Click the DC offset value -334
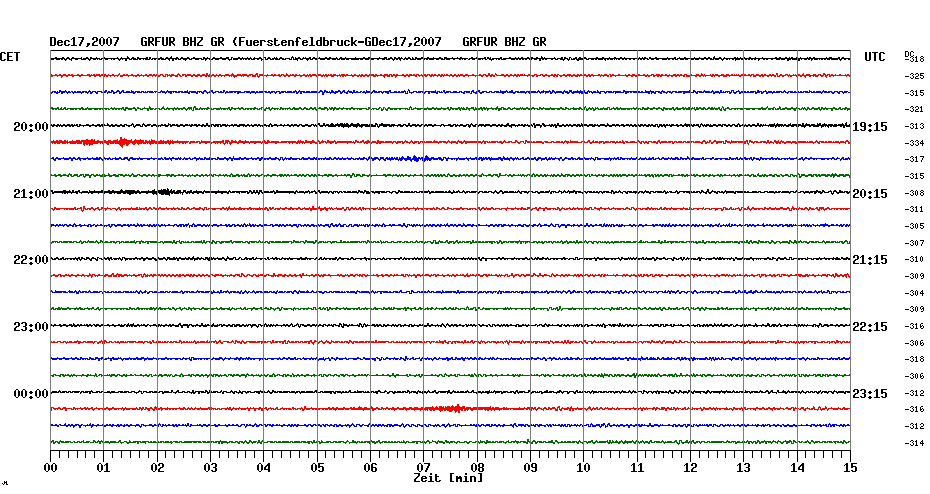This screenshot has height=494, width=930. [914, 144]
